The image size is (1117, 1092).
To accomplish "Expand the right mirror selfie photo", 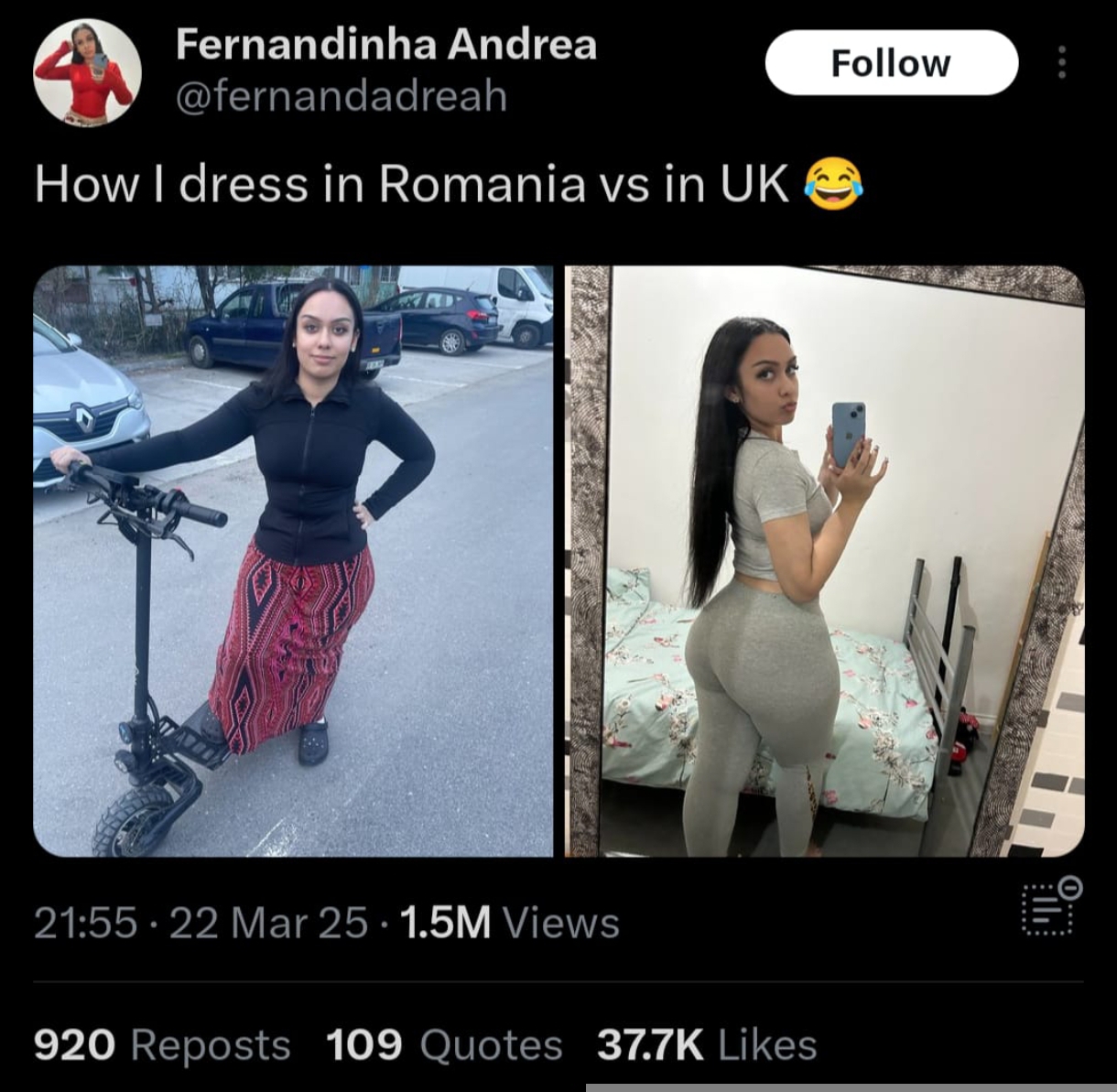I will [x=824, y=561].
